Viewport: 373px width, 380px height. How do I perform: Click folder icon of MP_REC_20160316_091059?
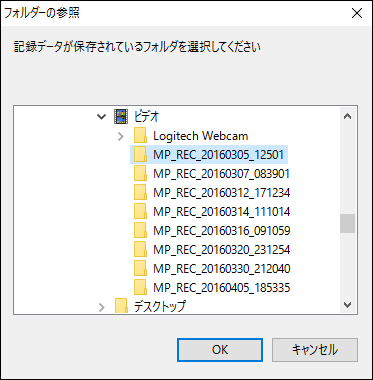[x=140, y=230]
